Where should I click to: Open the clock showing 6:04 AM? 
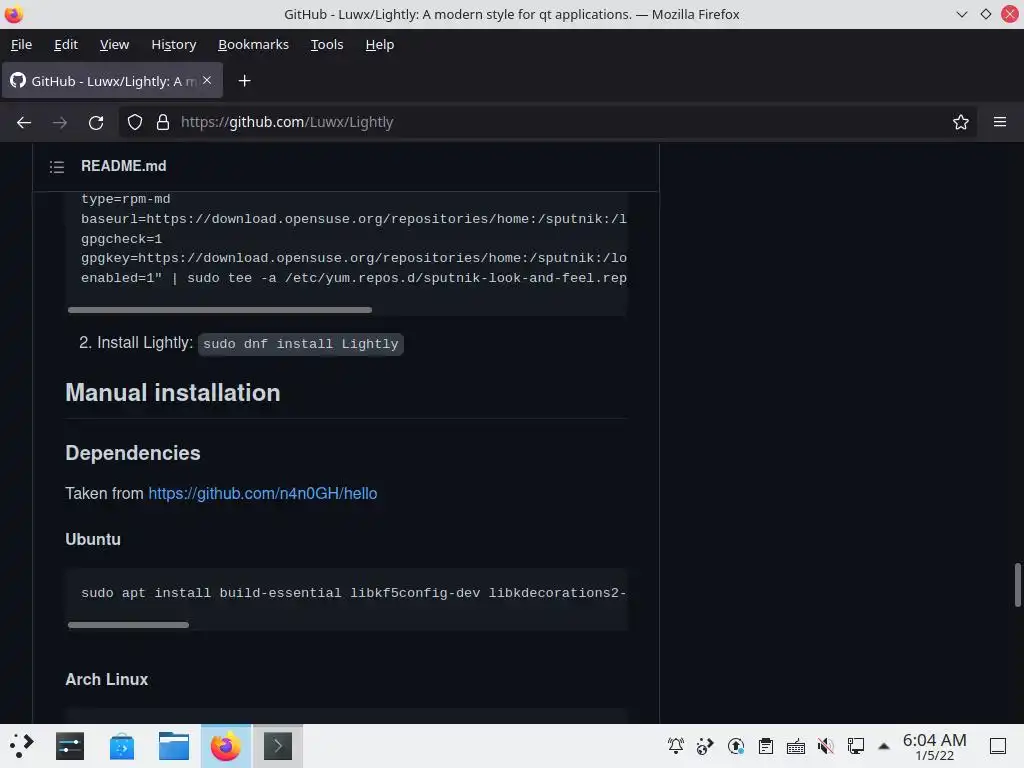pos(934,746)
